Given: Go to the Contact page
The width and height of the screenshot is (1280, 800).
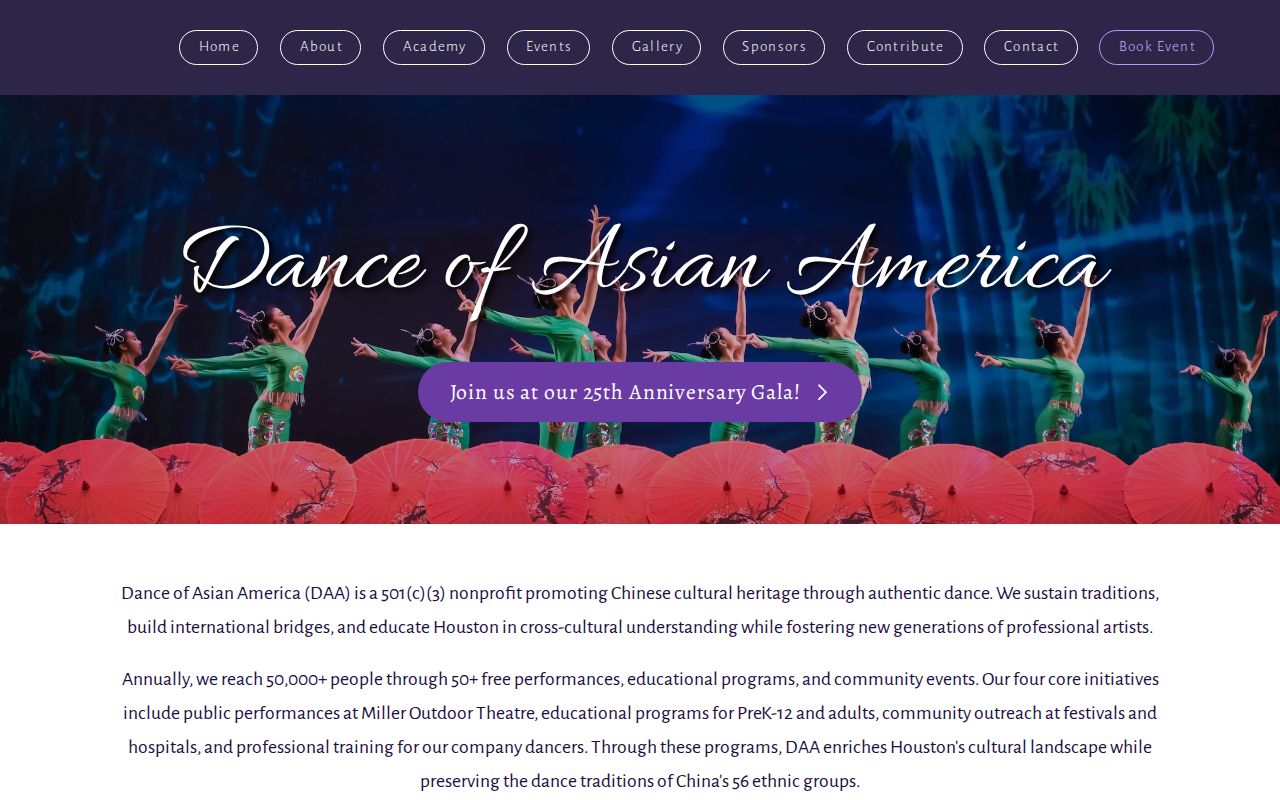Looking at the screenshot, I should point(1031,47).
